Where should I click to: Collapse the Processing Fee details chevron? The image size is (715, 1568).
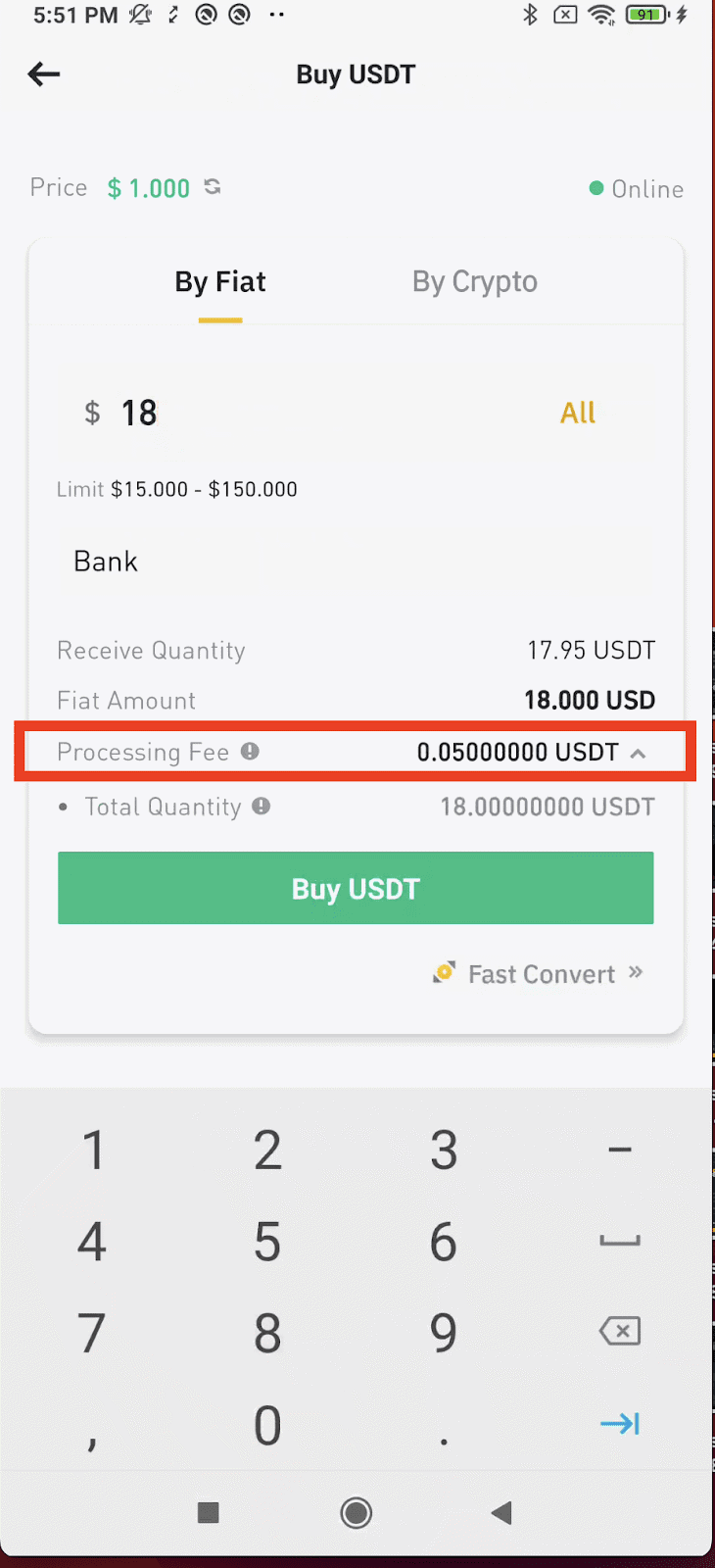[x=639, y=753]
